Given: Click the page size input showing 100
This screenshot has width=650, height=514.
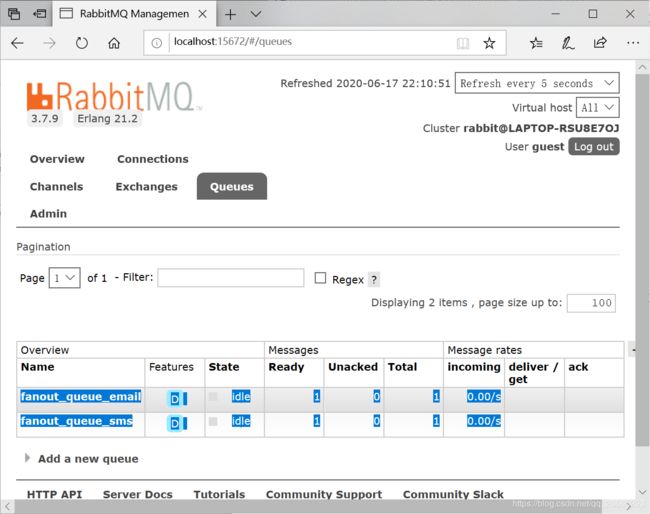Looking at the screenshot, I should (591, 303).
